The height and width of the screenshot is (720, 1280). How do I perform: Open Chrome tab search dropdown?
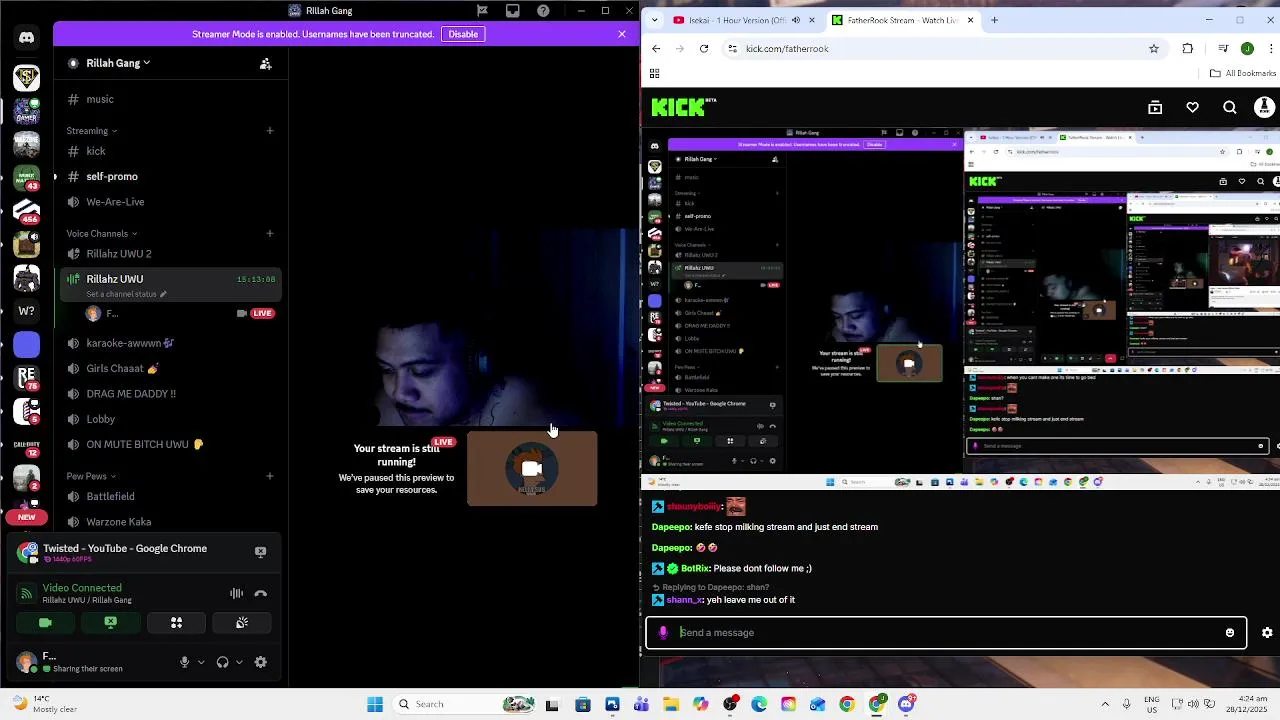[656, 20]
